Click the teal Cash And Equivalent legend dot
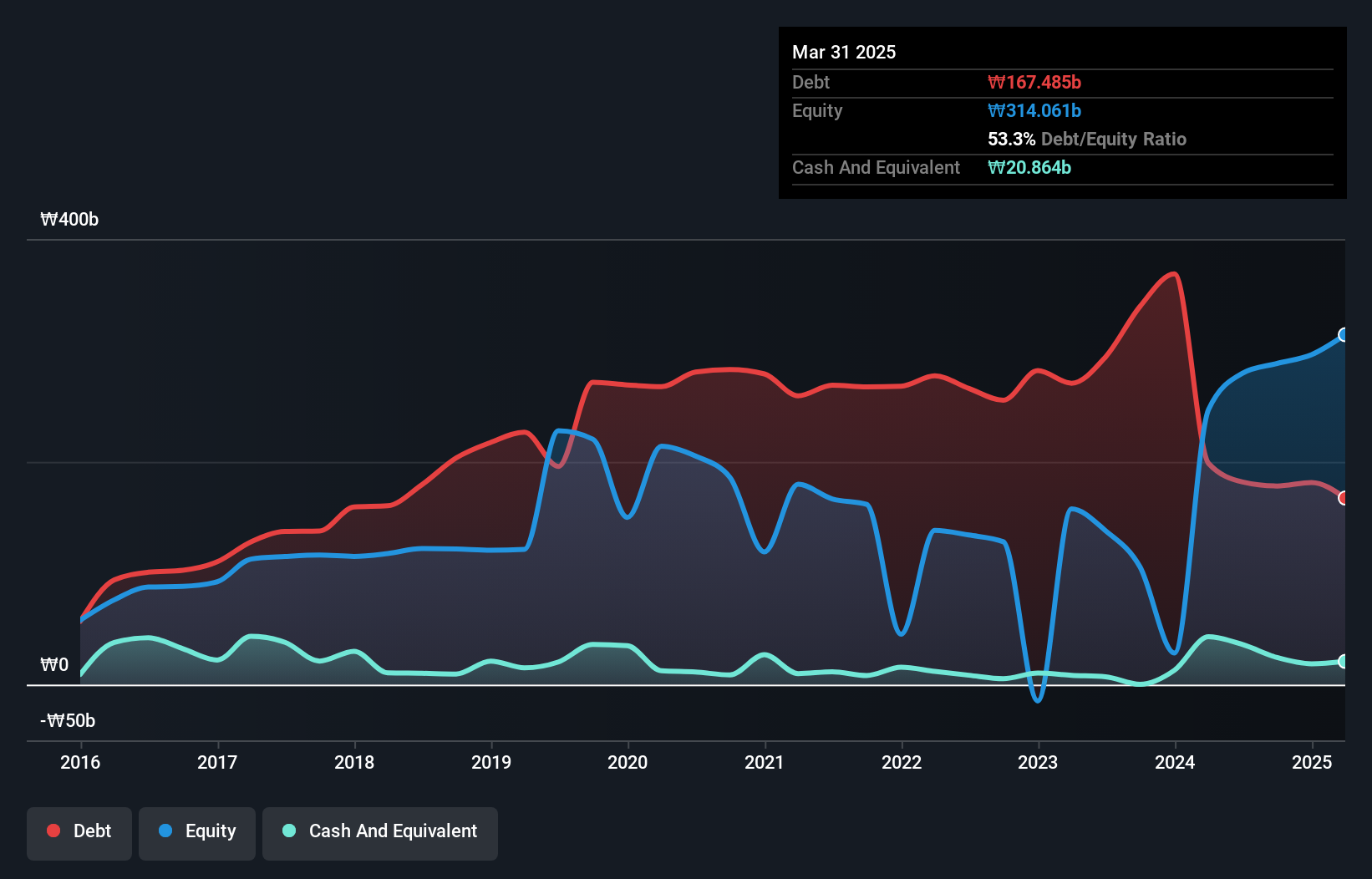The image size is (1372, 879). point(287,831)
